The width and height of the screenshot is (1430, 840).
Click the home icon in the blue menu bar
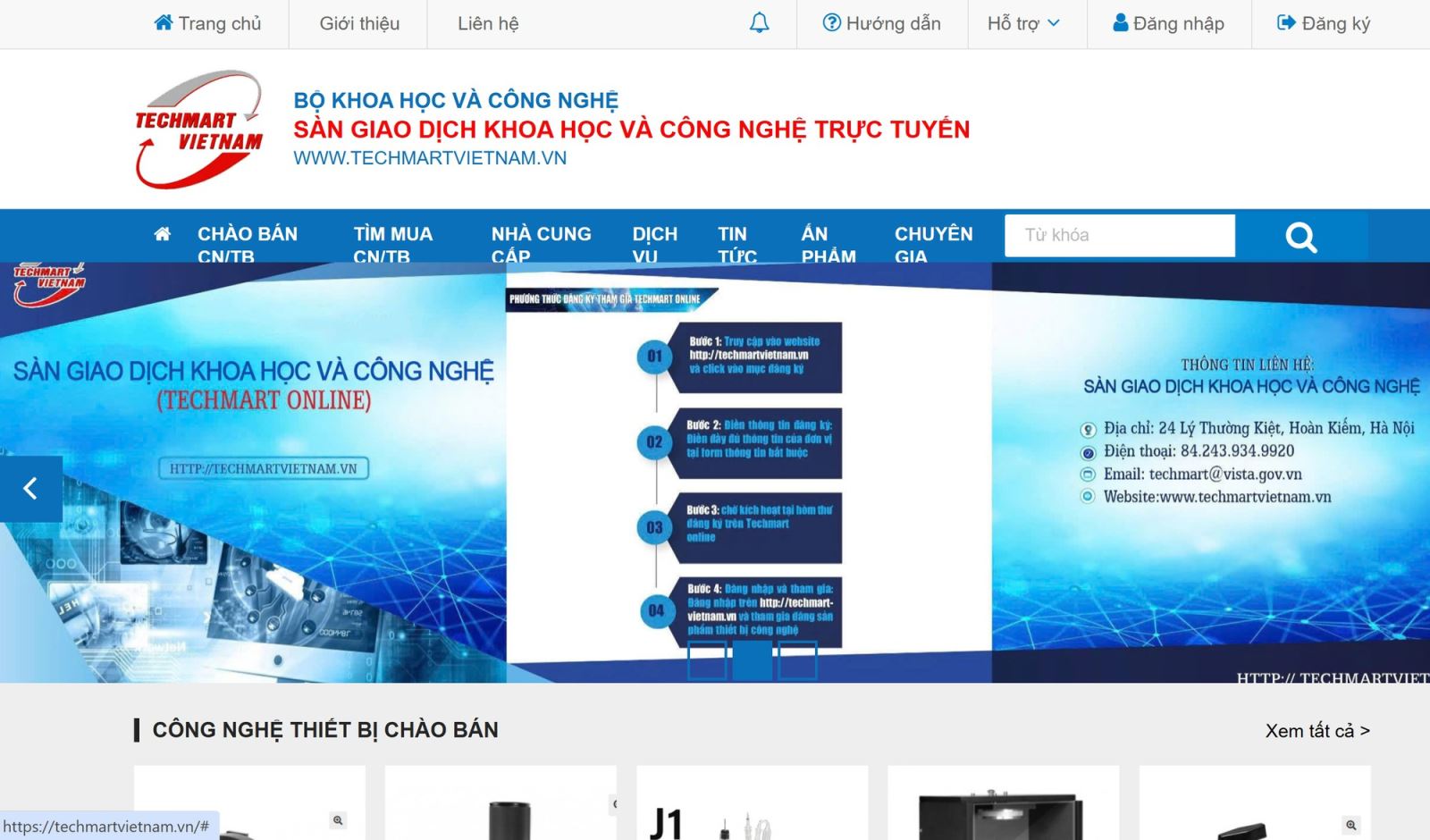[162, 234]
